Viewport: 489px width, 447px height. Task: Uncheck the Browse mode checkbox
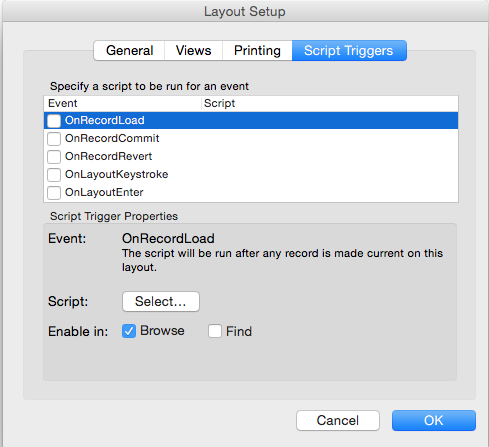pyautogui.click(x=129, y=331)
